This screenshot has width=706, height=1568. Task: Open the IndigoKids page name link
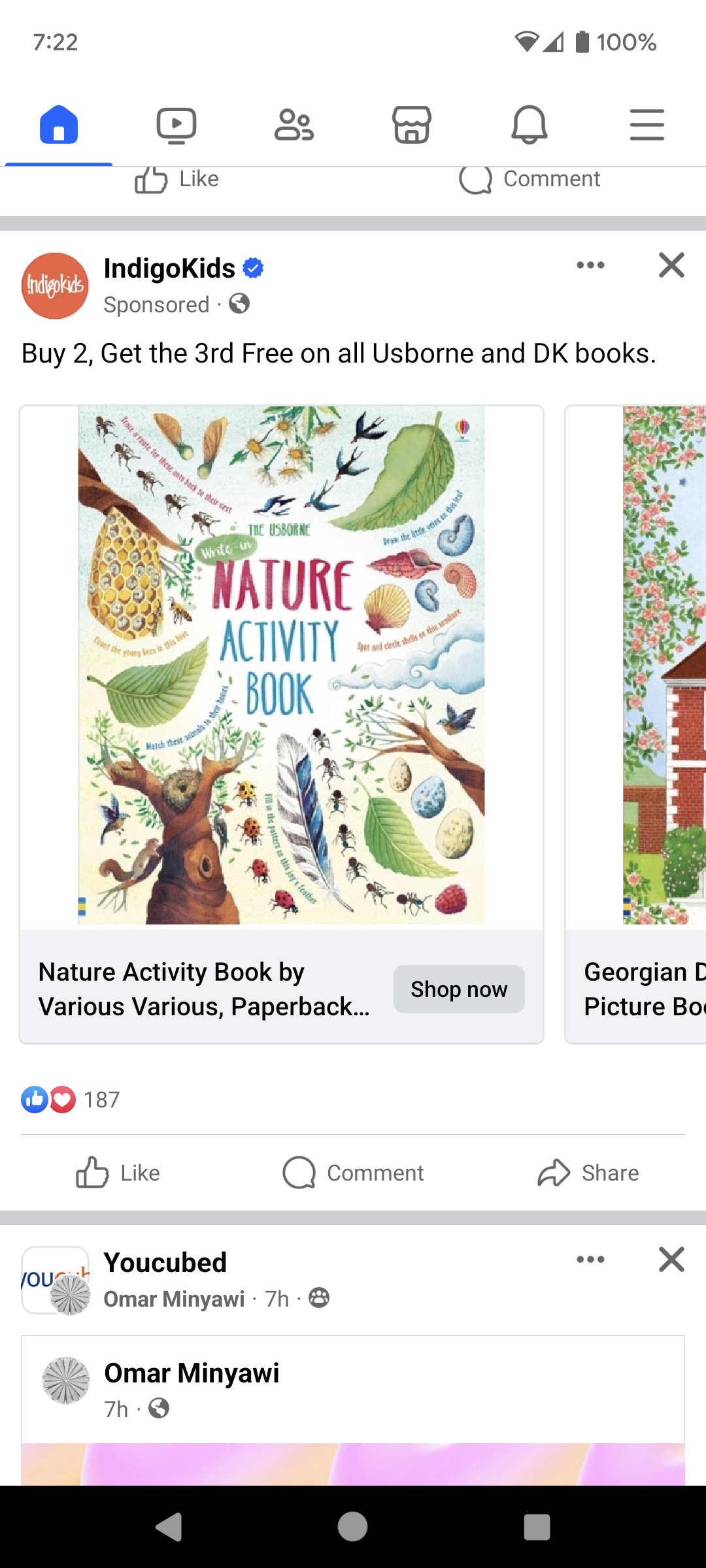169,269
